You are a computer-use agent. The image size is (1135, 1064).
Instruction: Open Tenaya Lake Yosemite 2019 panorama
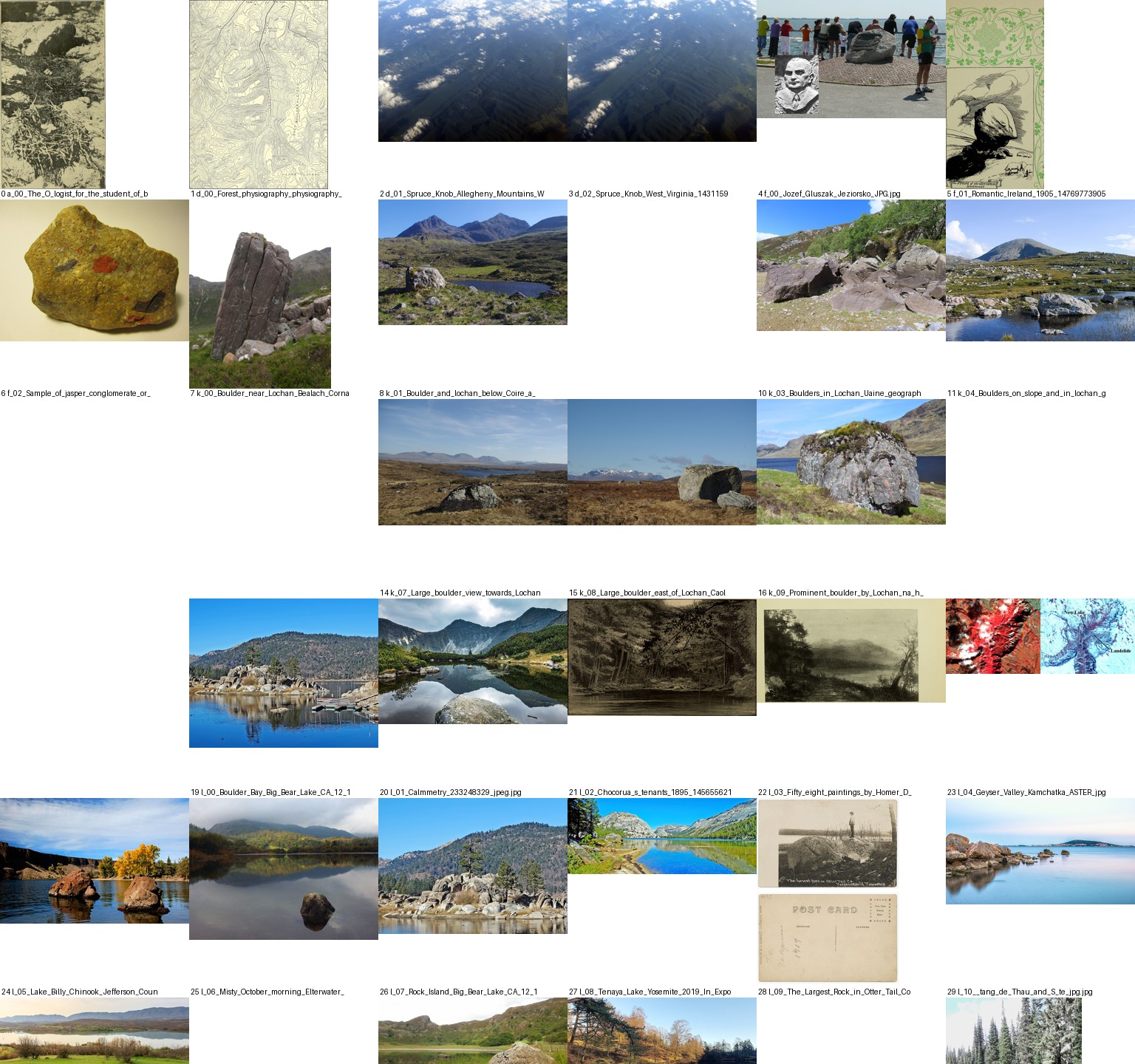tap(662, 836)
